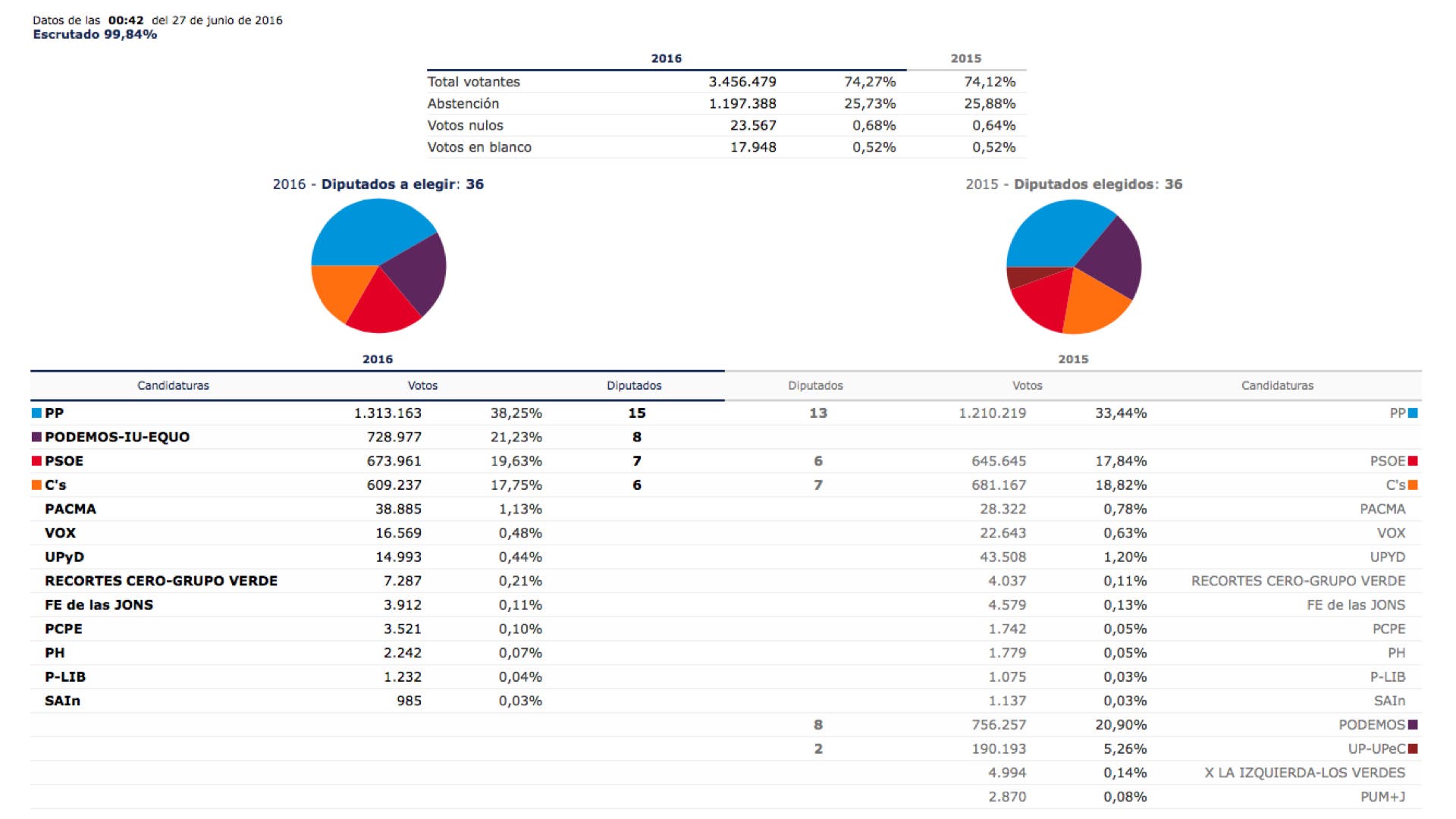This screenshot has height=819, width=1456.
Task: Click the blue PP swatch in 2015 column
Action: pyautogui.click(x=1413, y=413)
